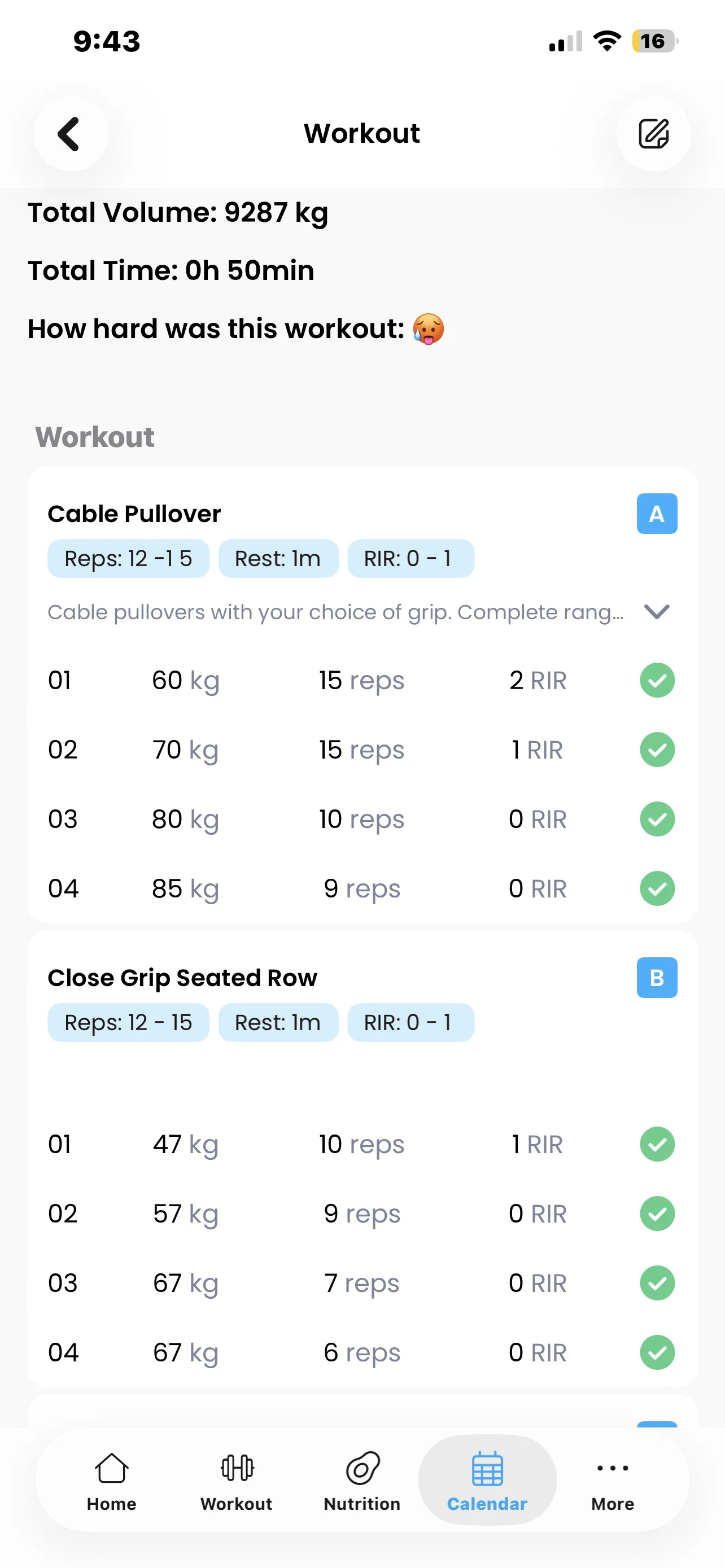Tap the Cable Pullover exercise title

pyautogui.click(x=134, y=514)
